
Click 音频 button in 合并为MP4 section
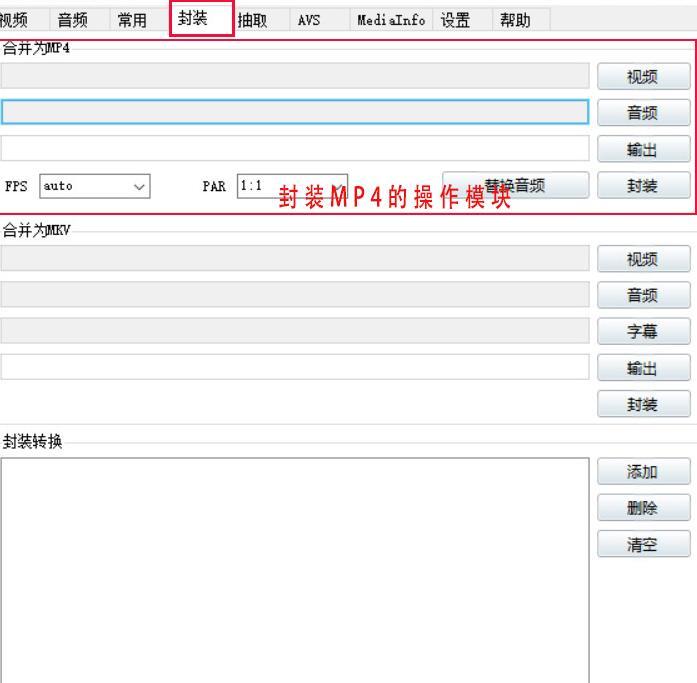pyautogui.click(x=644, y=112)
